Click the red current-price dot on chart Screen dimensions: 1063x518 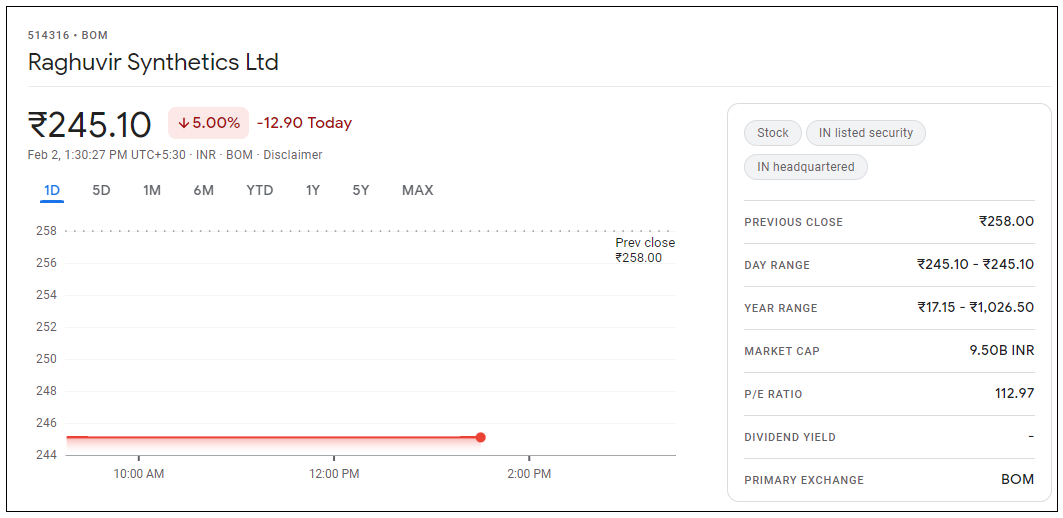(x=481, y=437)
